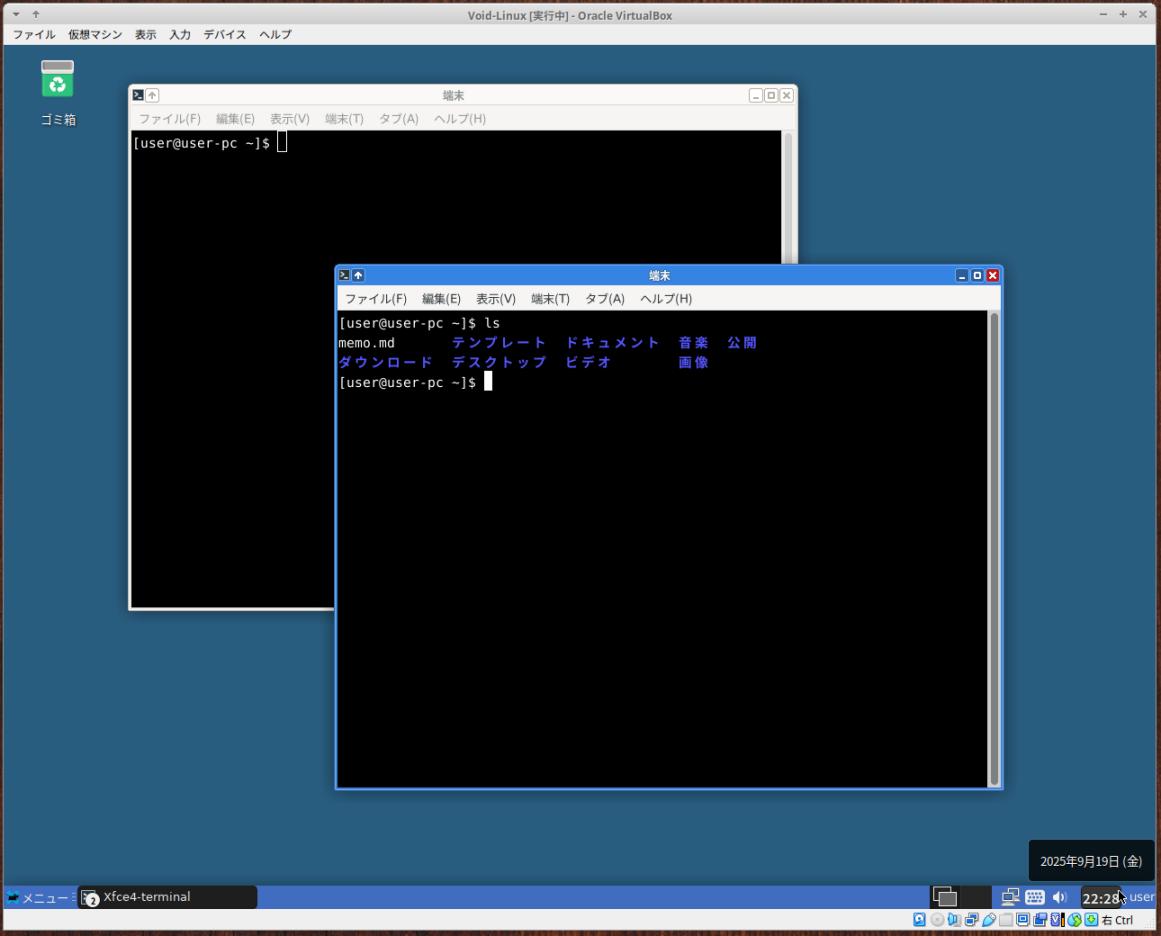Click the terminal icon in the front 端末 title bar
This screenshot has height=936, width=1161.
point(344,275)
